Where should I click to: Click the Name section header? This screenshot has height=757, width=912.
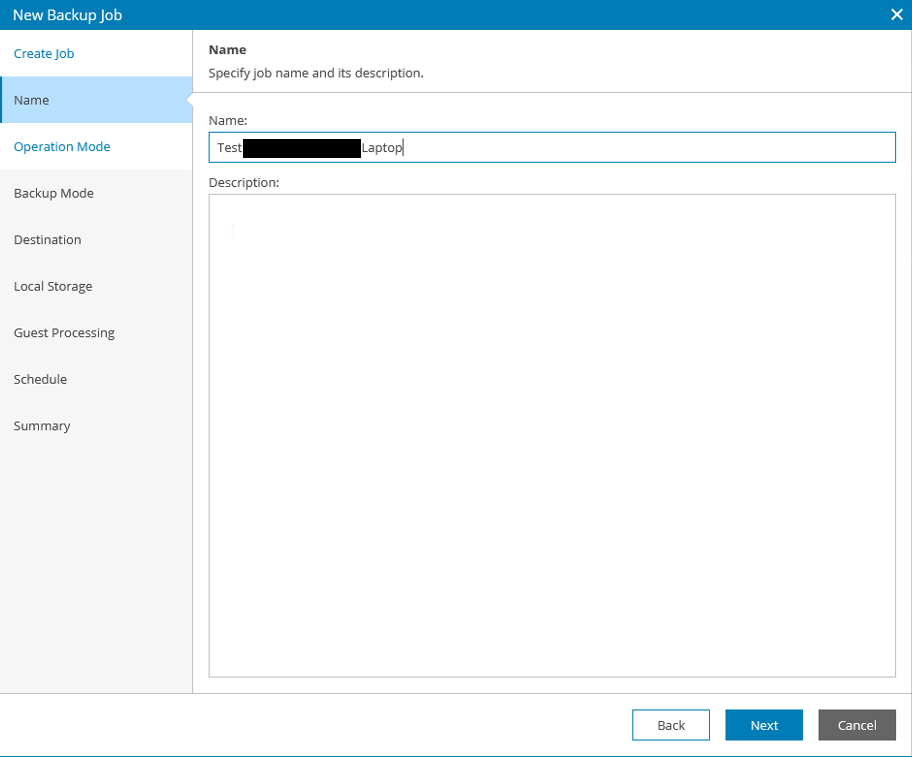tap(227, 49)
